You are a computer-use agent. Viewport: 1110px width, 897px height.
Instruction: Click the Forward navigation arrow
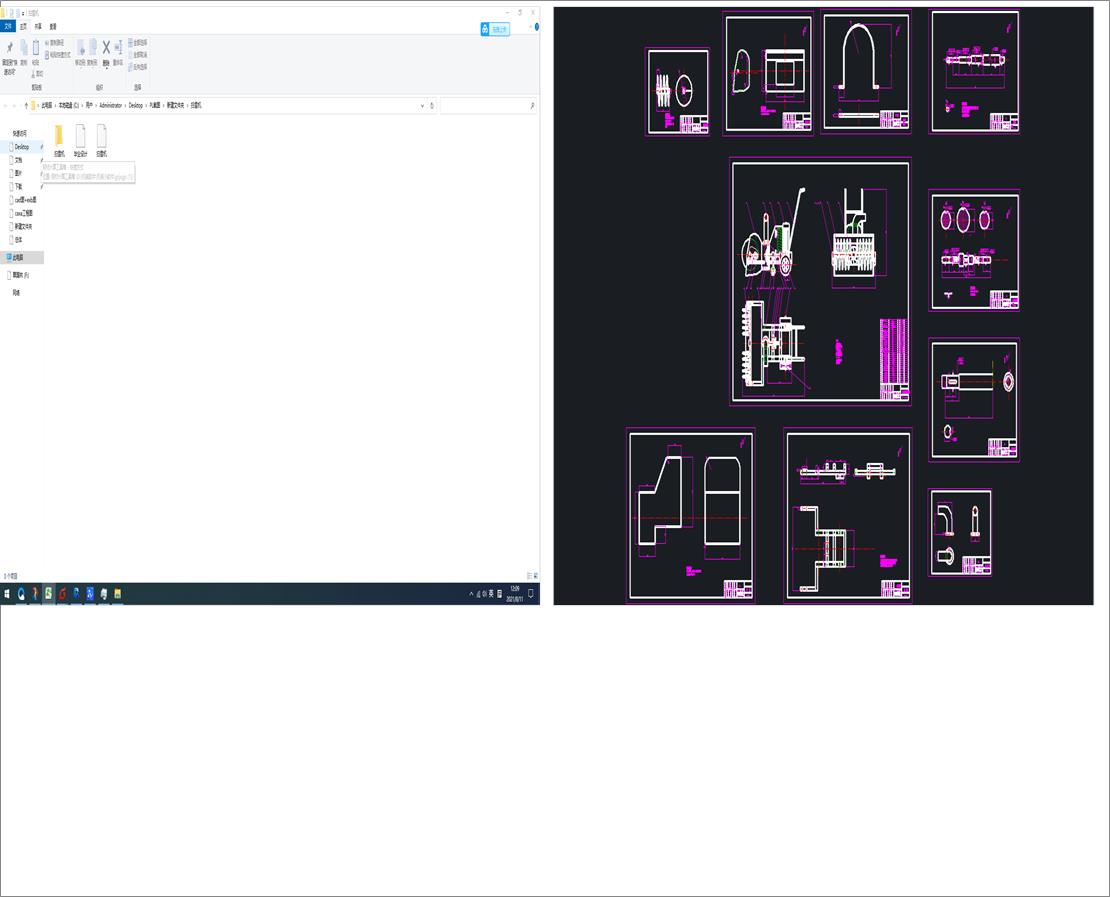15,105
